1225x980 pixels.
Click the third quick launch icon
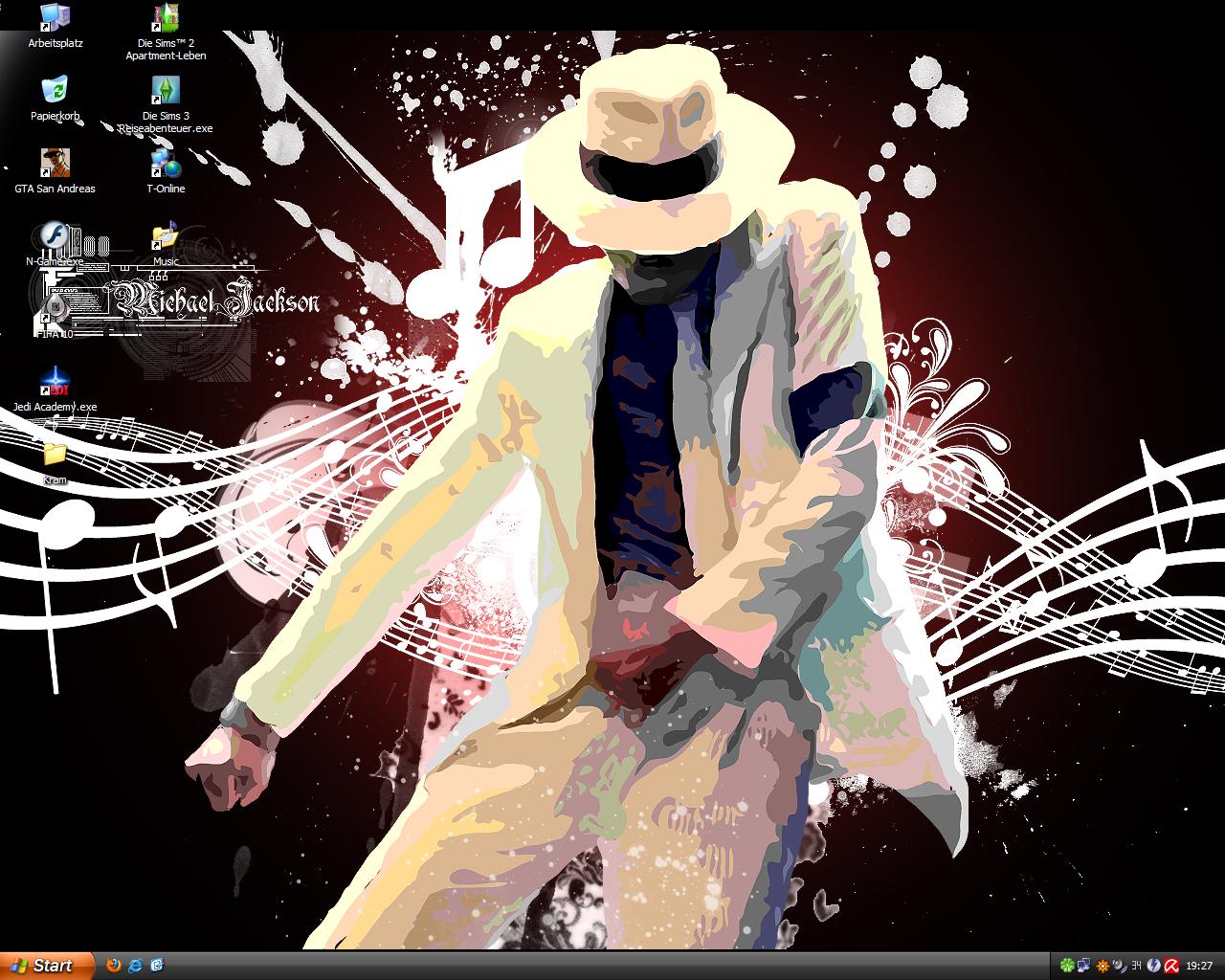point(157,965)
